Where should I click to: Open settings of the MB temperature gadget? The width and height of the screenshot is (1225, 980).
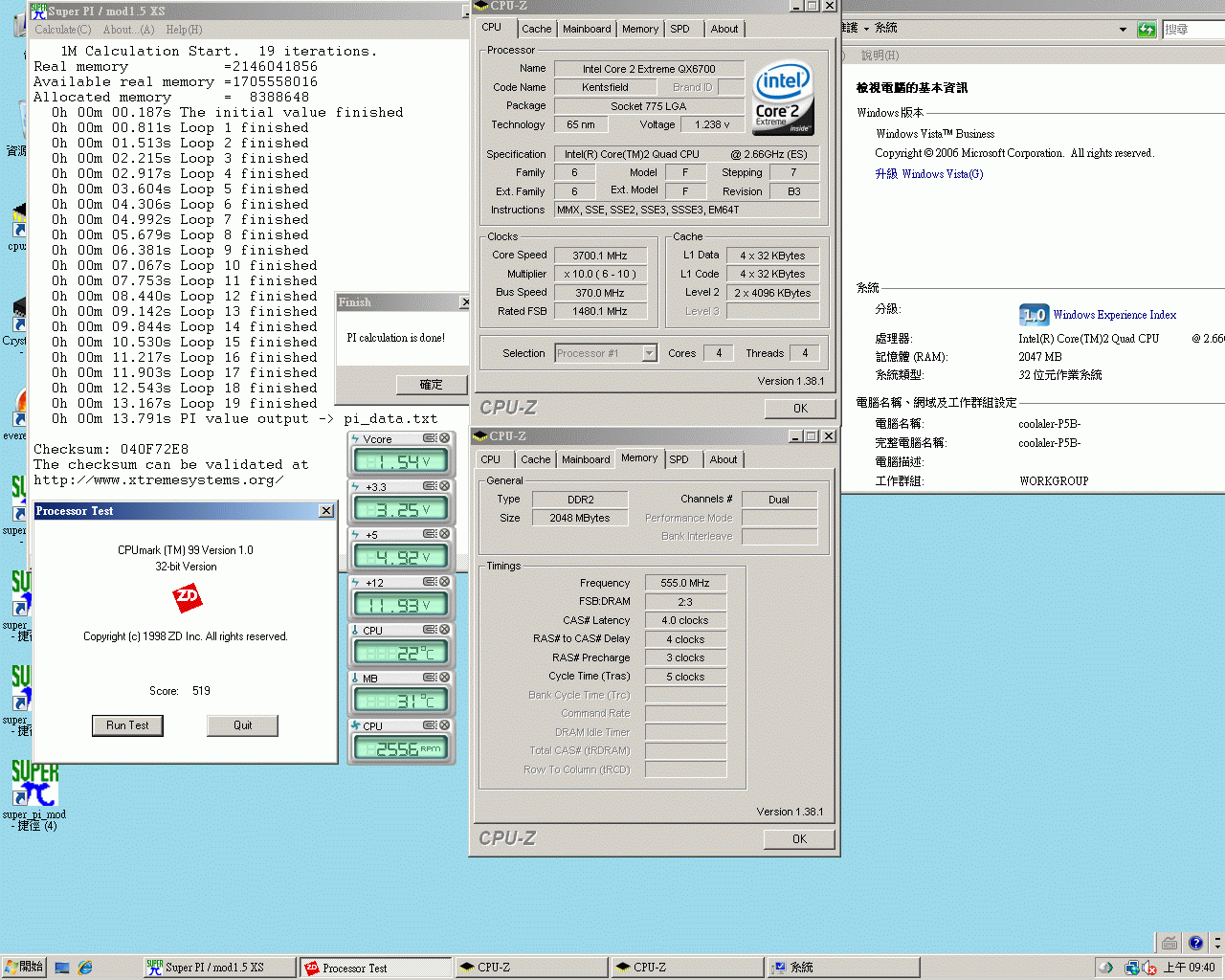[431, 678]
